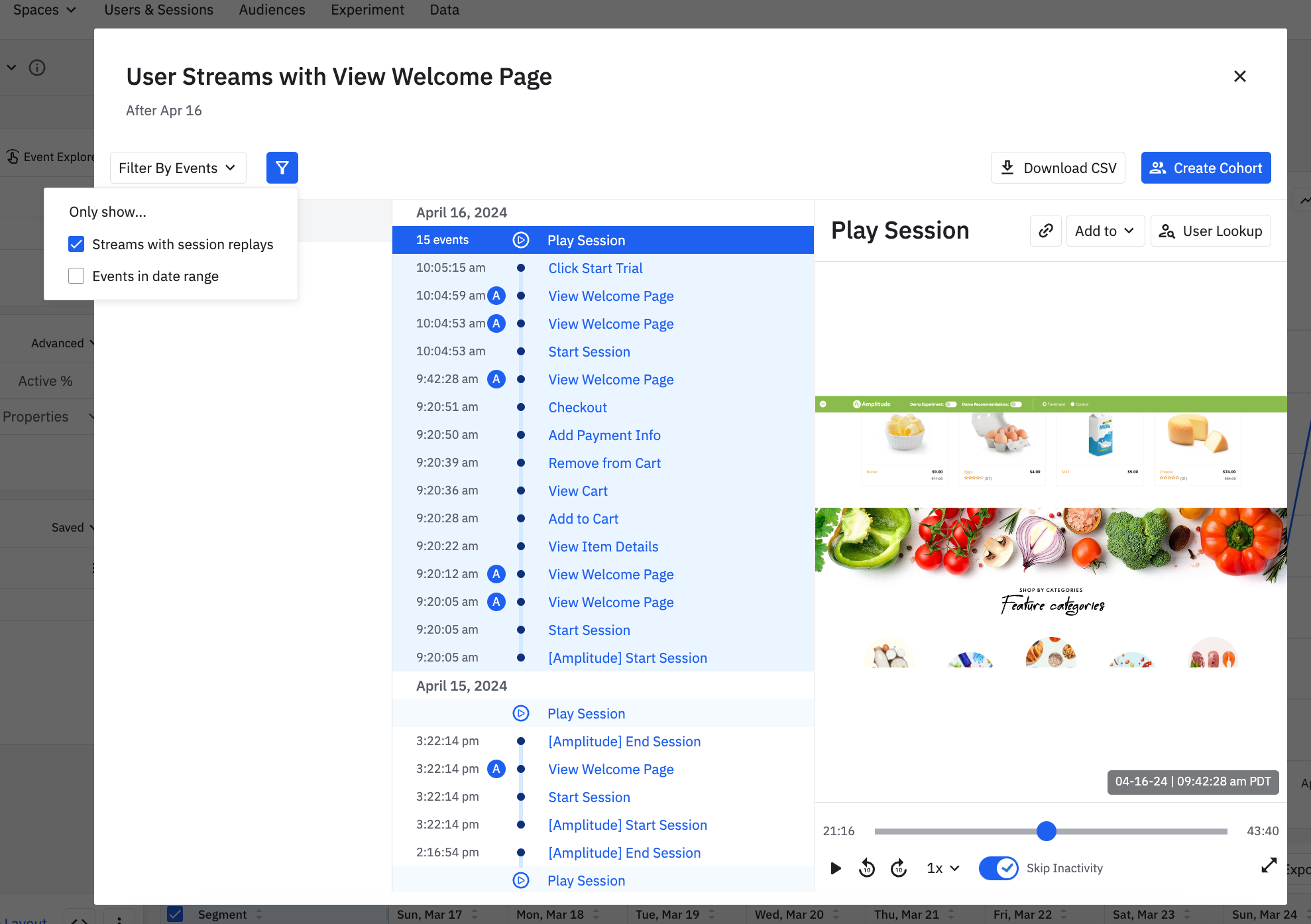
Task: Sort by Sun, Mar 17 column
Action: pos(437,914)
